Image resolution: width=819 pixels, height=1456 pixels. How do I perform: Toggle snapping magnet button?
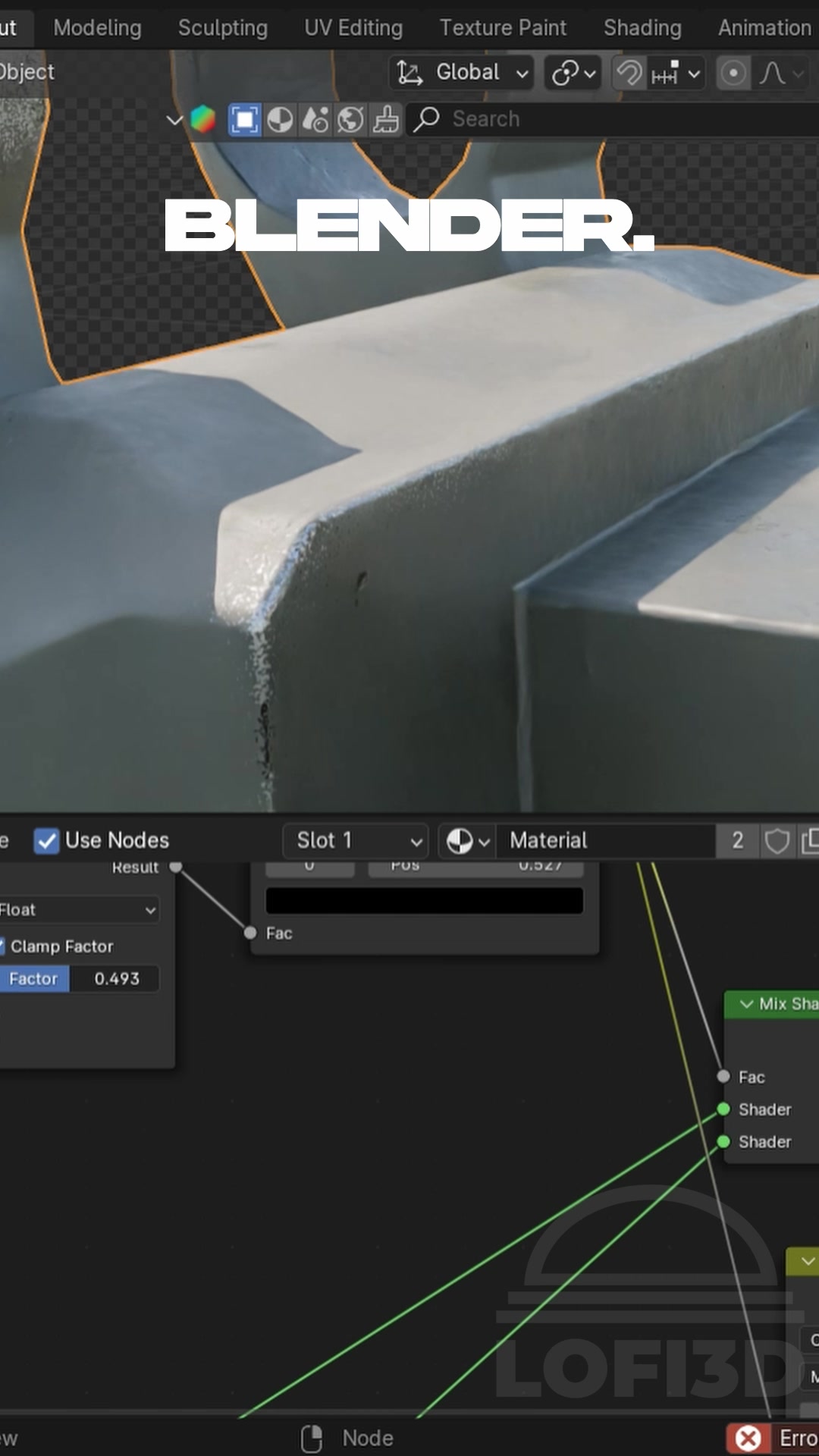tap(629, 74)
